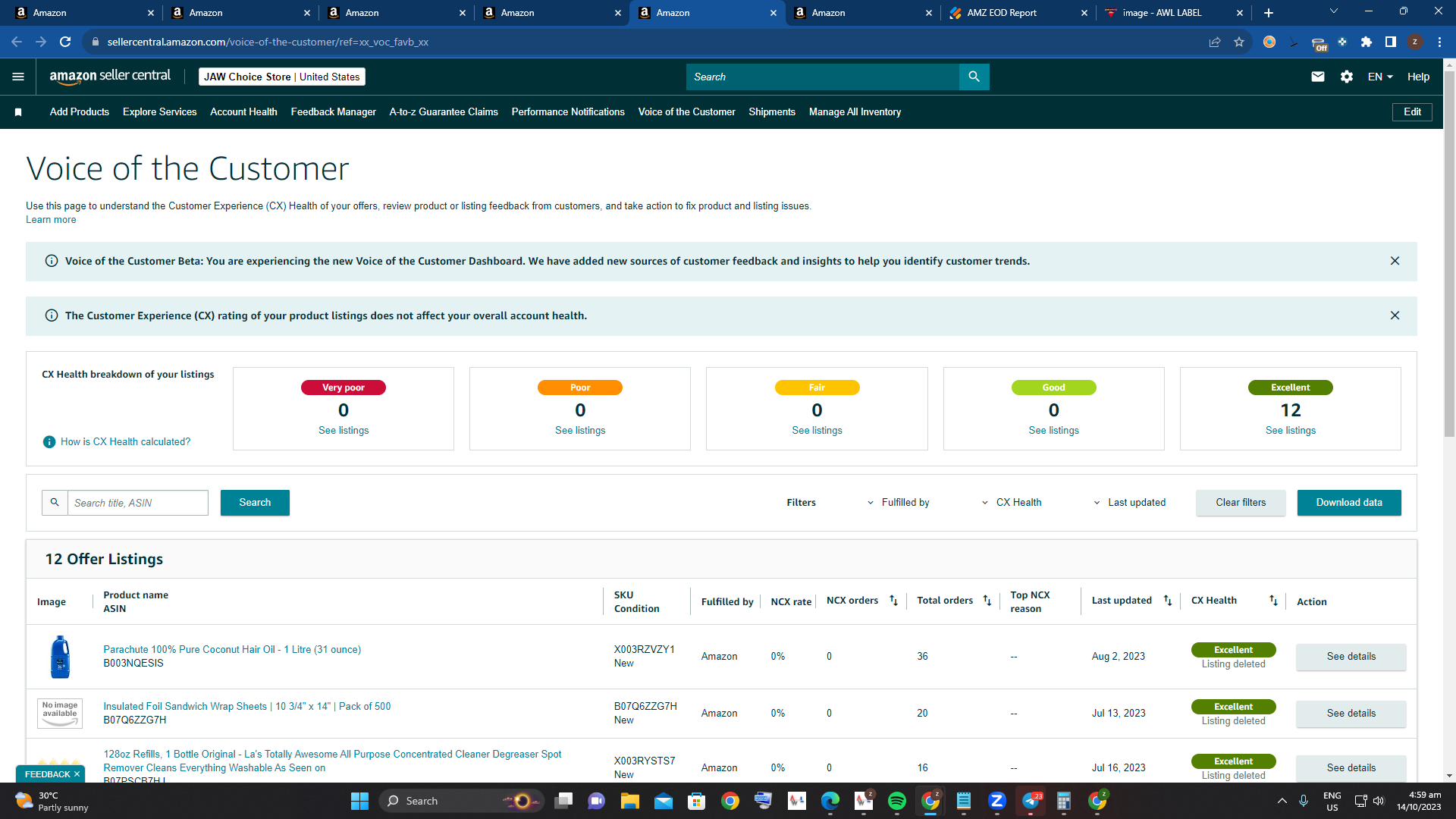Open Telegram from the taskbar

click(x=1031, y=801)
